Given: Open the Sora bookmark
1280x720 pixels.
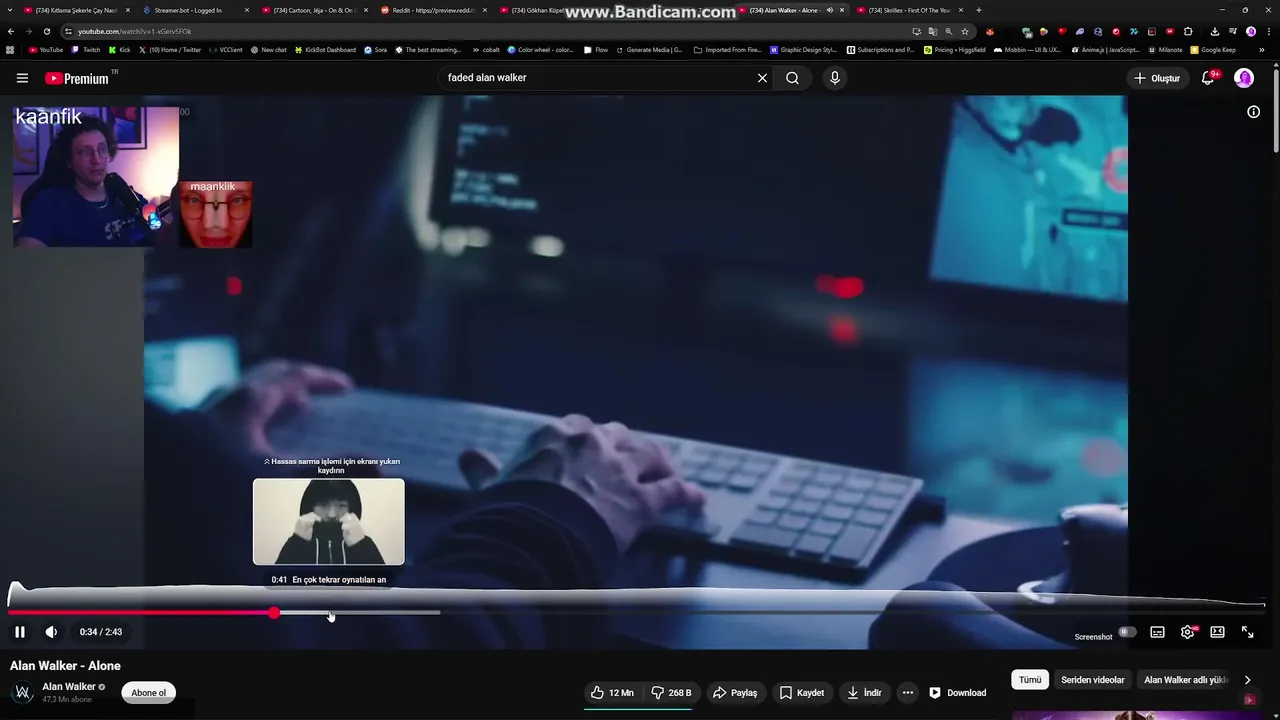Looking at the screenshot, I should (375, 49).
